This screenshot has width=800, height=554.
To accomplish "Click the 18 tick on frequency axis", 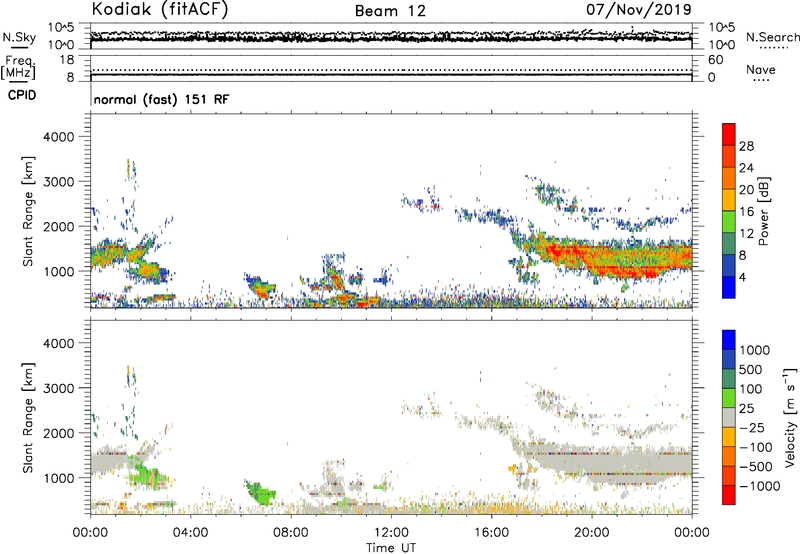I will (x=67, y=60).
